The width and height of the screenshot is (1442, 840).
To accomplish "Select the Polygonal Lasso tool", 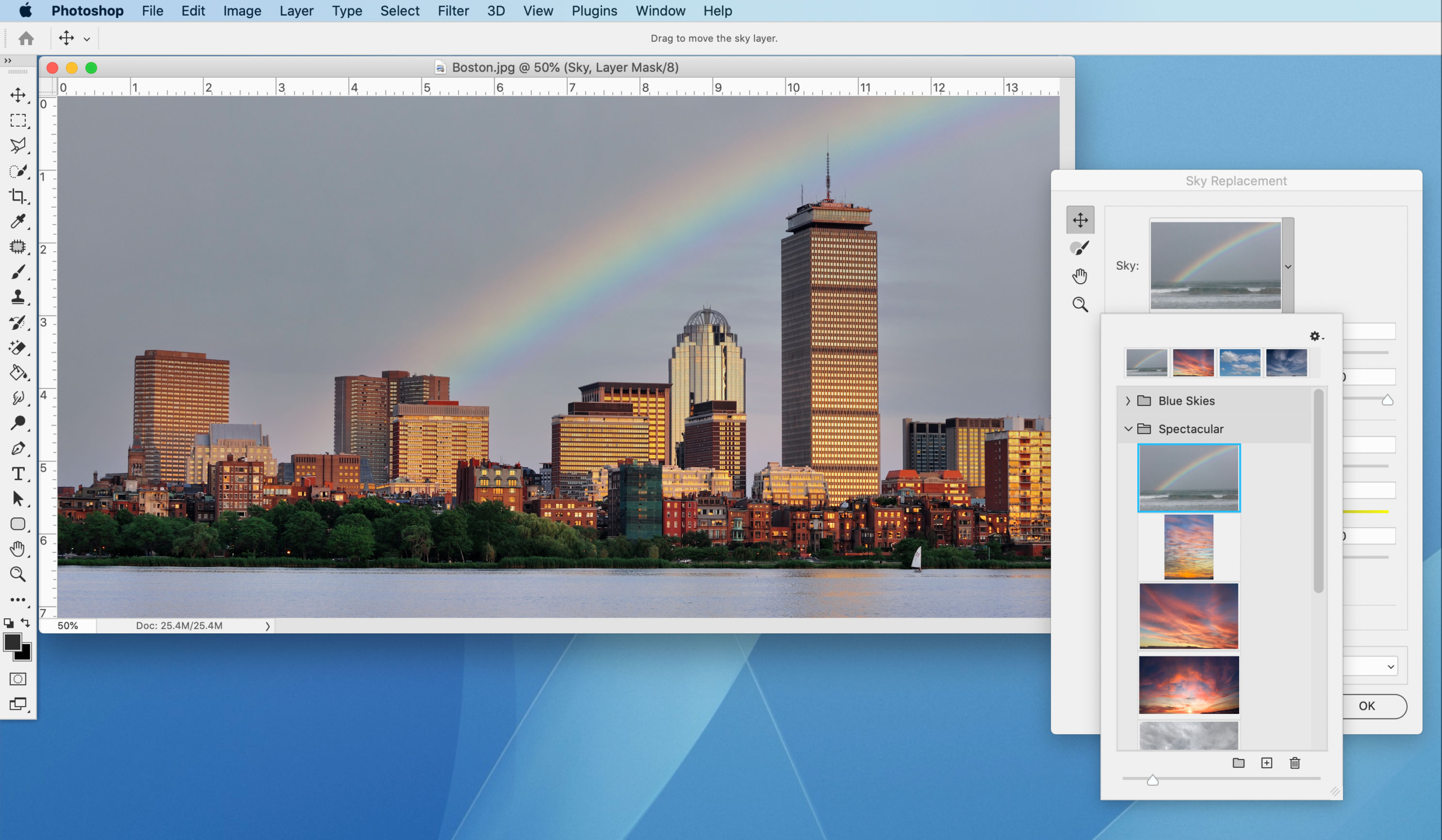I will tap(17, 145).
